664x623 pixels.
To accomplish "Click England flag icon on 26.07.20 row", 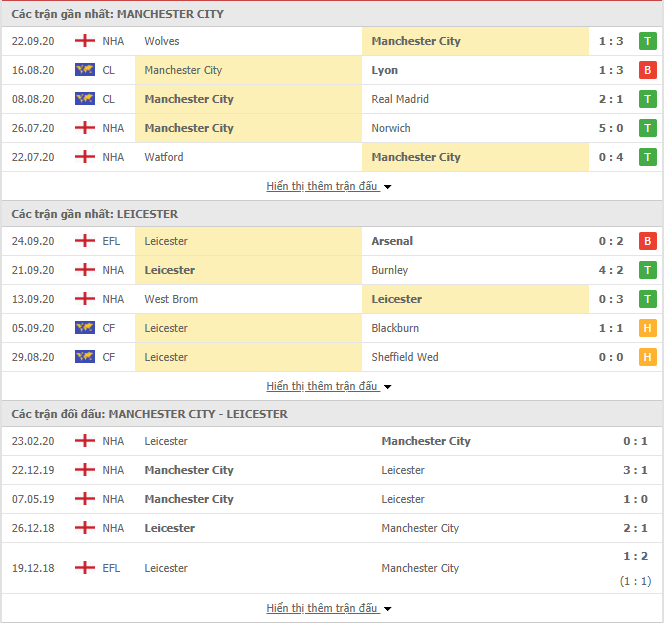I will click(85, 127).
